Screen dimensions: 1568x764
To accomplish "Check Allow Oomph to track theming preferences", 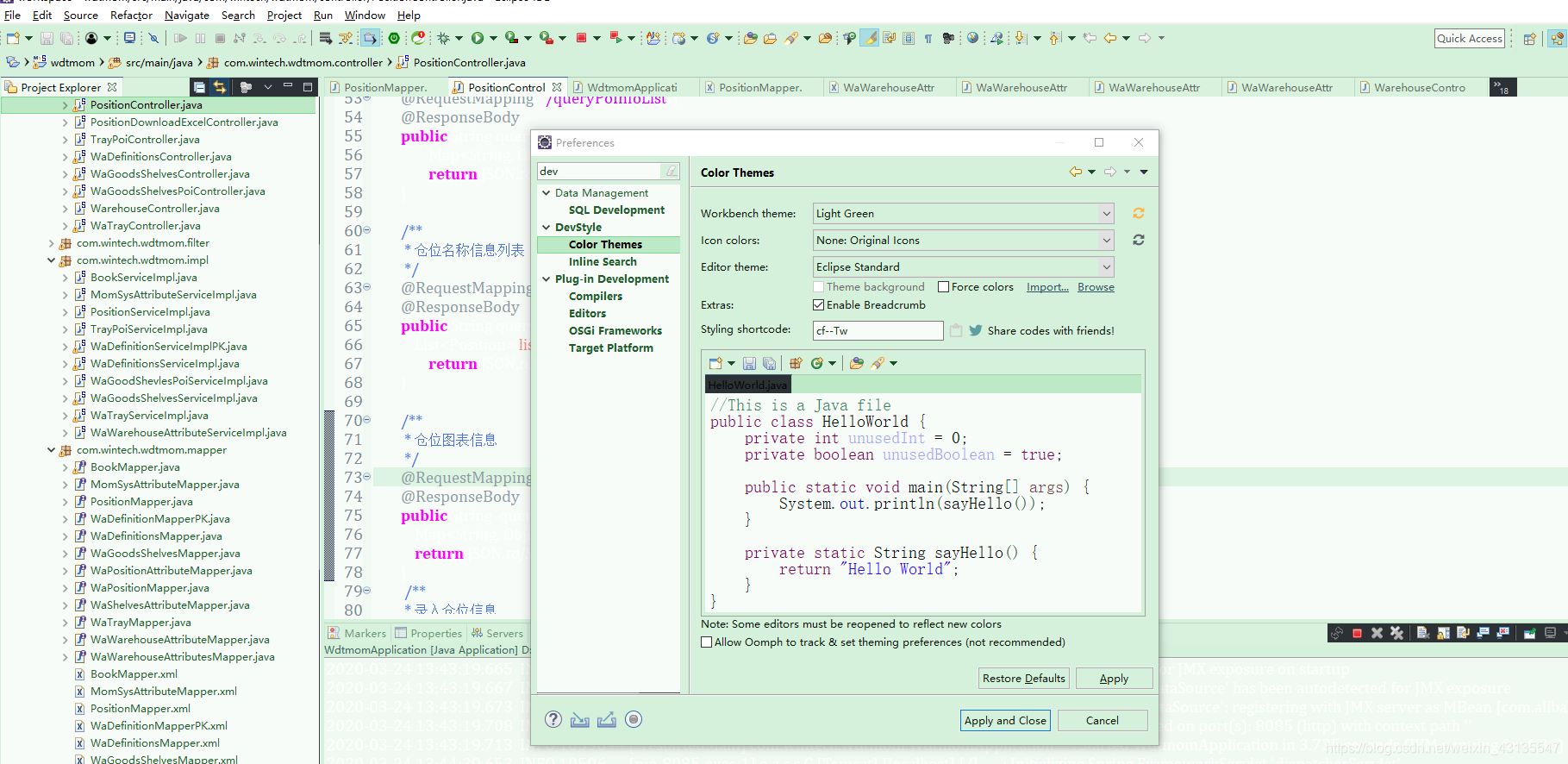I will [x=707, y=642].
